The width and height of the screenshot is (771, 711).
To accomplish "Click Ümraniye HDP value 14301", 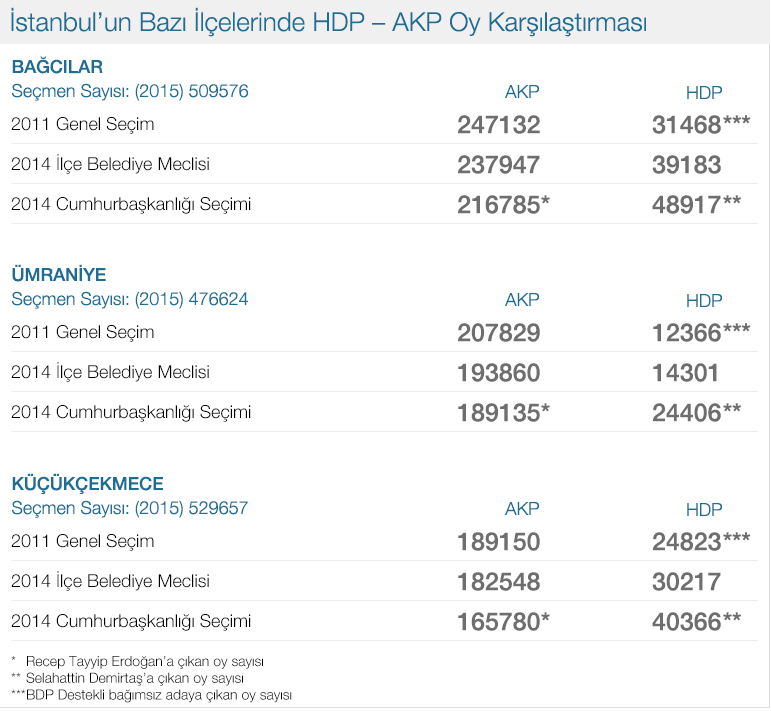I will [685, 373].
